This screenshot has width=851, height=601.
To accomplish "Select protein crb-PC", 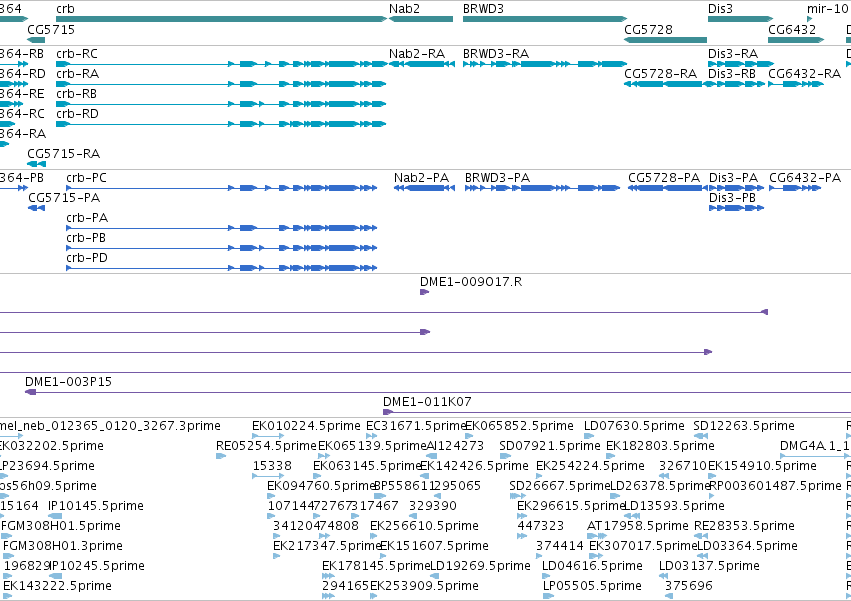I will 221,188.
